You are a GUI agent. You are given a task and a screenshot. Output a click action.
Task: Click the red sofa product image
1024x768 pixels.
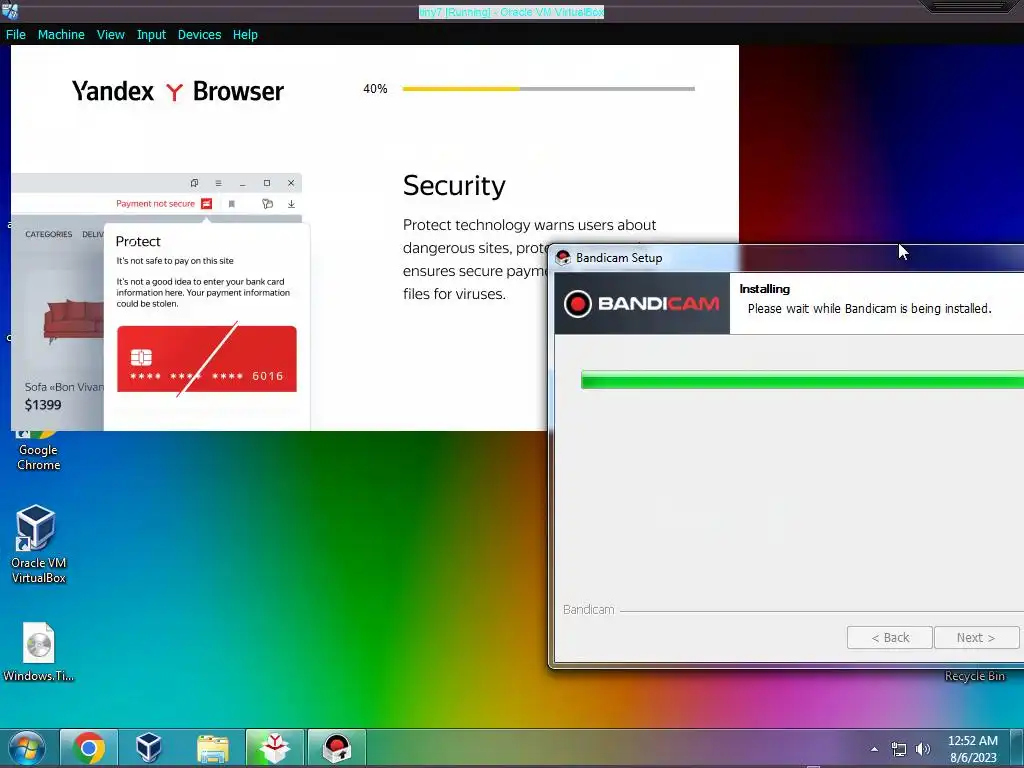tap(73, 319)
